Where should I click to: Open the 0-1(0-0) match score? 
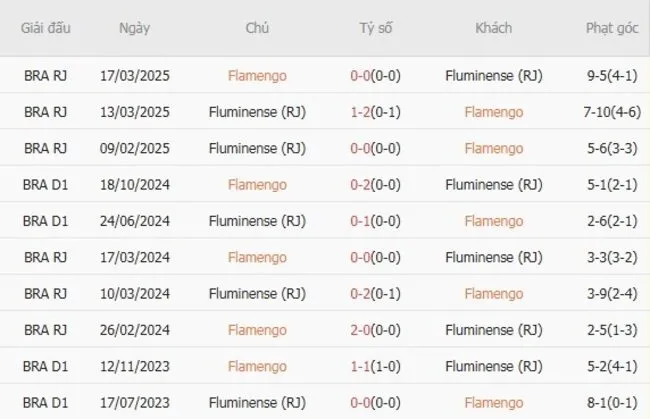(376, 221)
